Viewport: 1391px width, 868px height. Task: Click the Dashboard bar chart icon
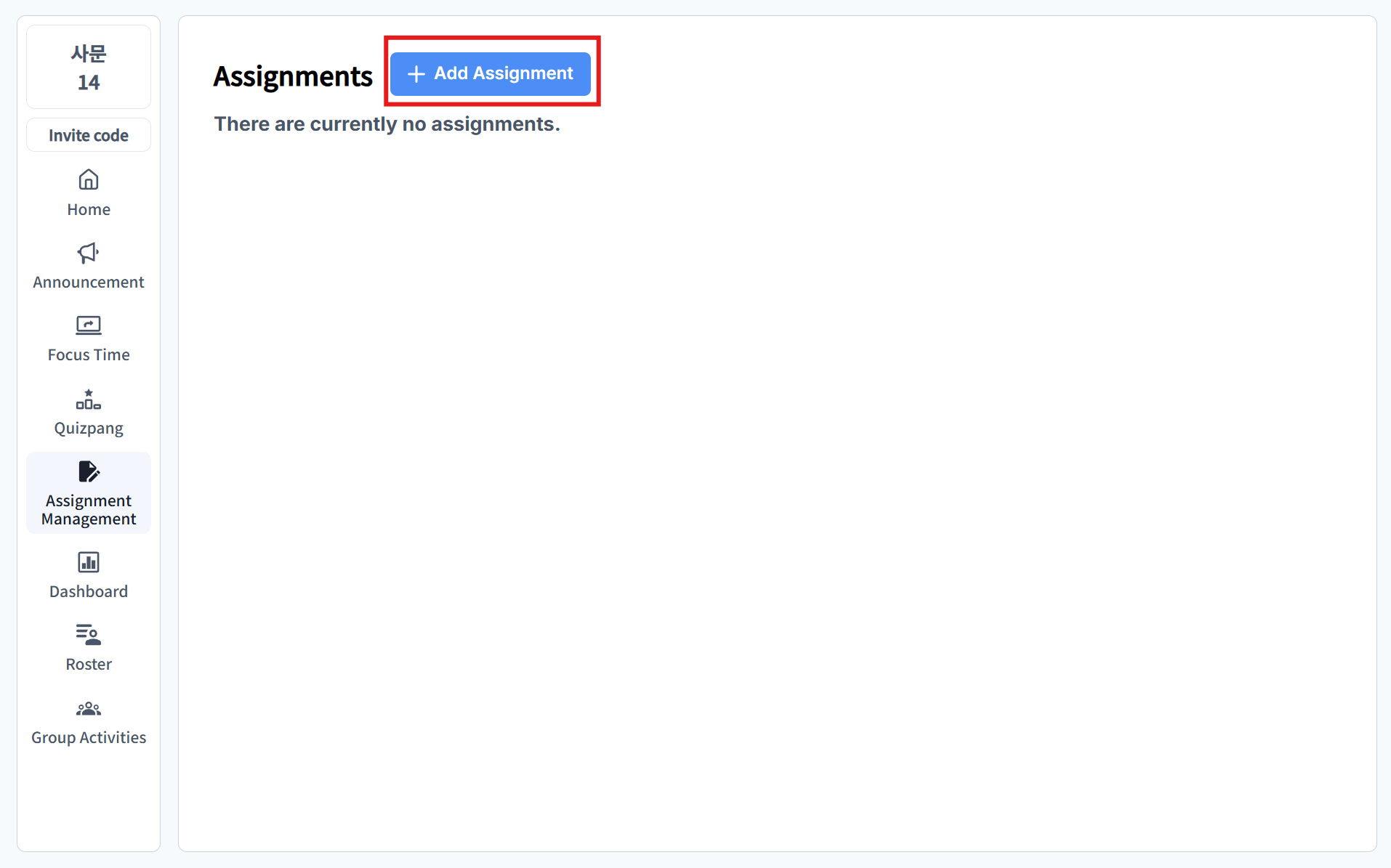[x=89, y=562]
